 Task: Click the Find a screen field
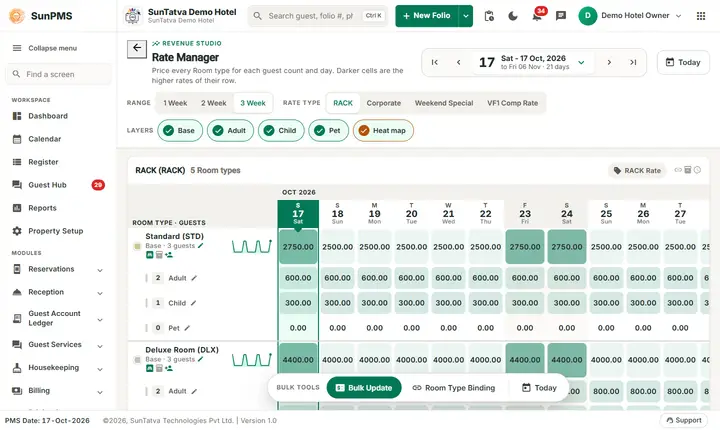tap(59, 74)
